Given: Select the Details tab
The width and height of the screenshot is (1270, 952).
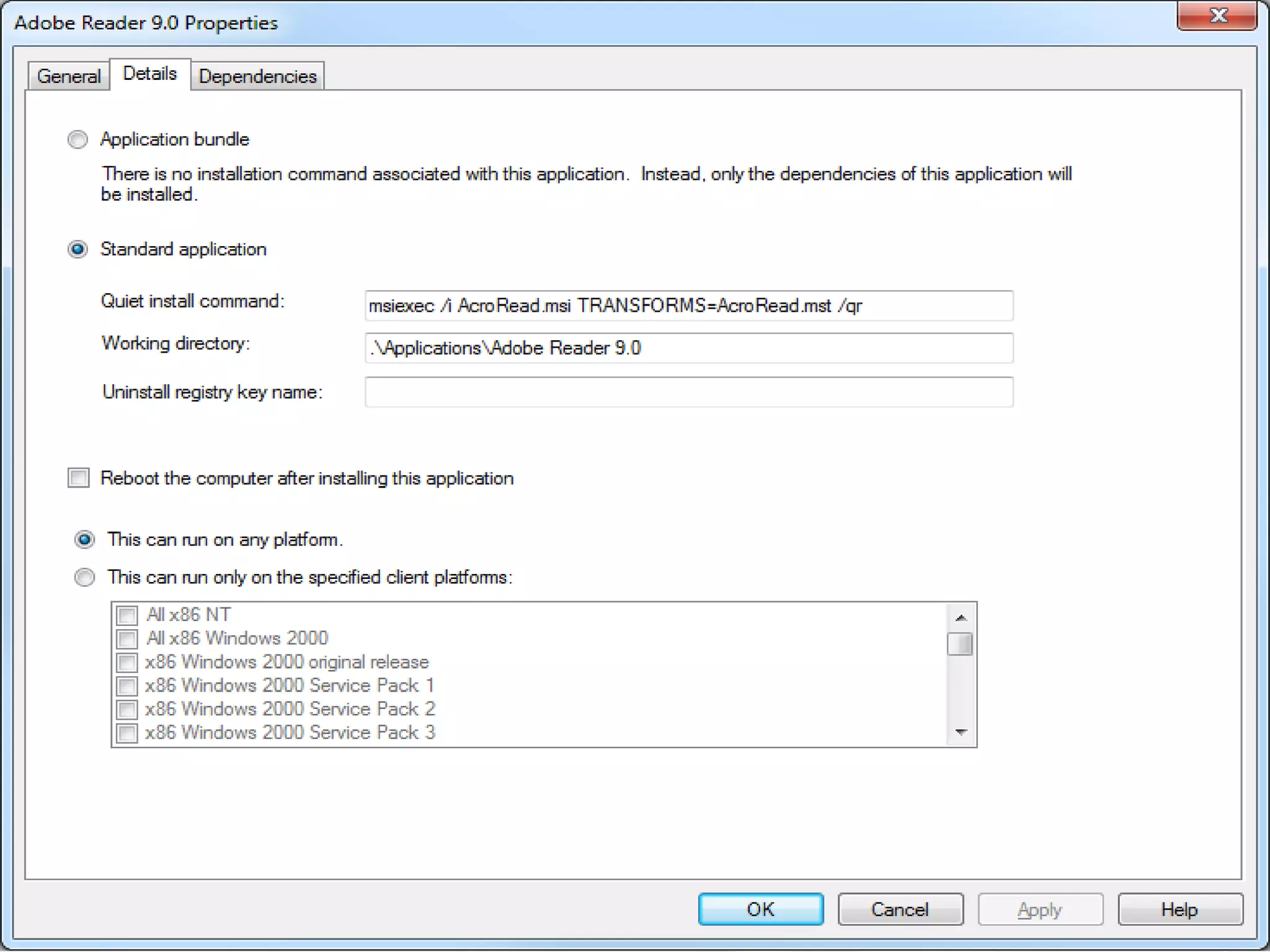Looking at the screenshot, I should [149, 74].
